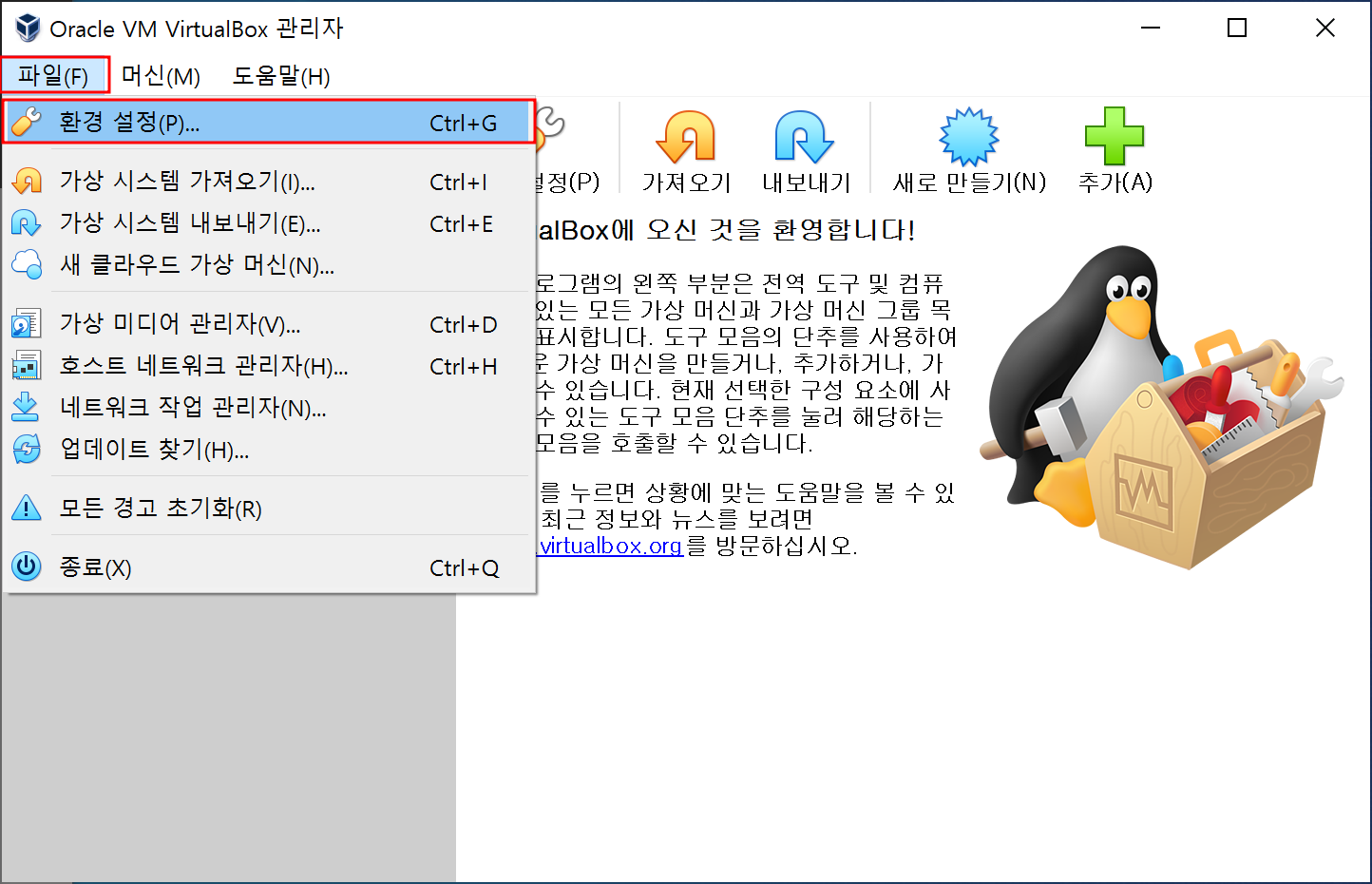This screenshot has width=1372, height=884.
Task: Open 호스트 네트워크 관리자(H)... entry
Action: coord(268,366)
